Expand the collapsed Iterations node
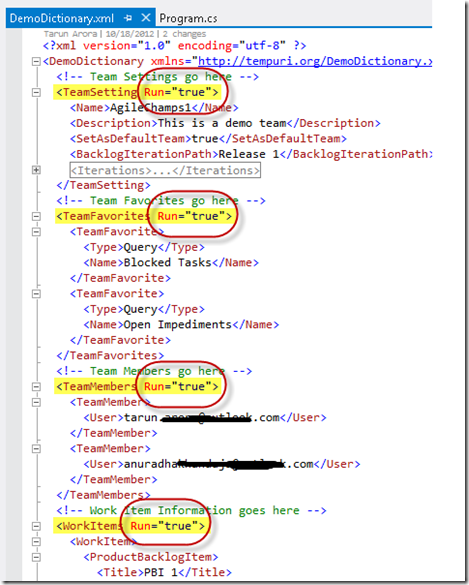Image resolution: width=469 pixels, height=585 pixels. click(36, 170)
